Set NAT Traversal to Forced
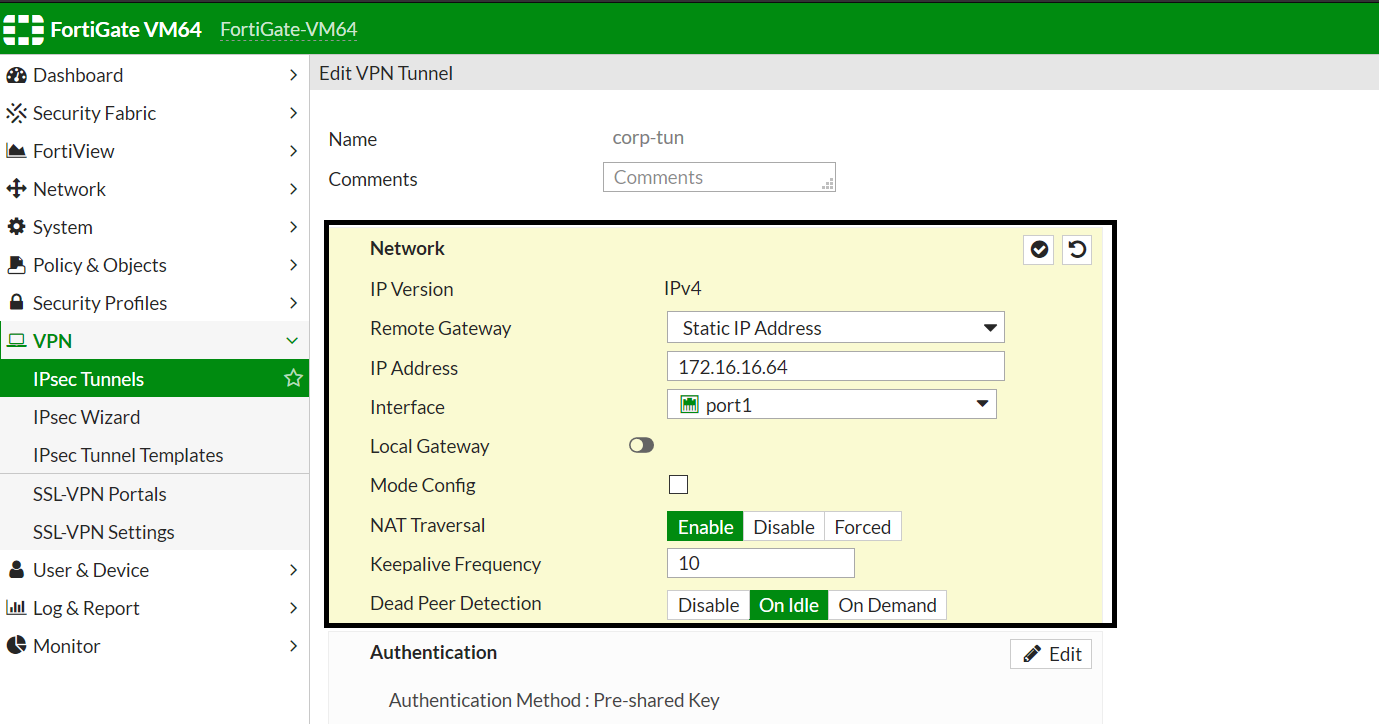 863,527
